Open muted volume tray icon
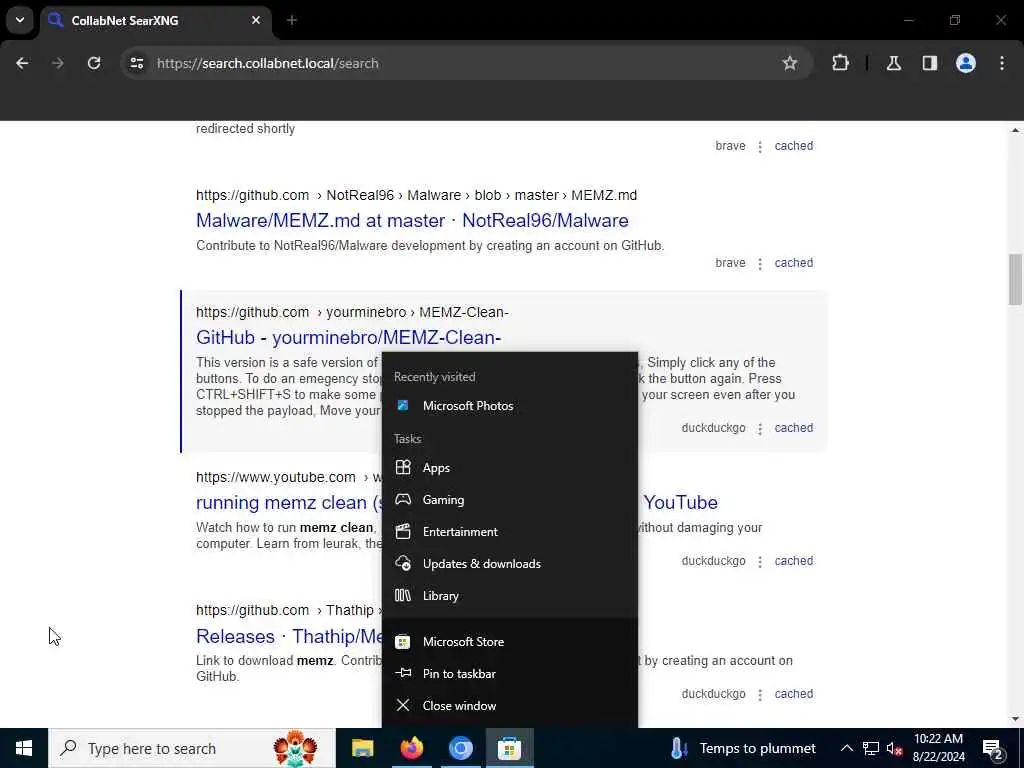This screenshot has width=1024, height=768. [894, 748]
